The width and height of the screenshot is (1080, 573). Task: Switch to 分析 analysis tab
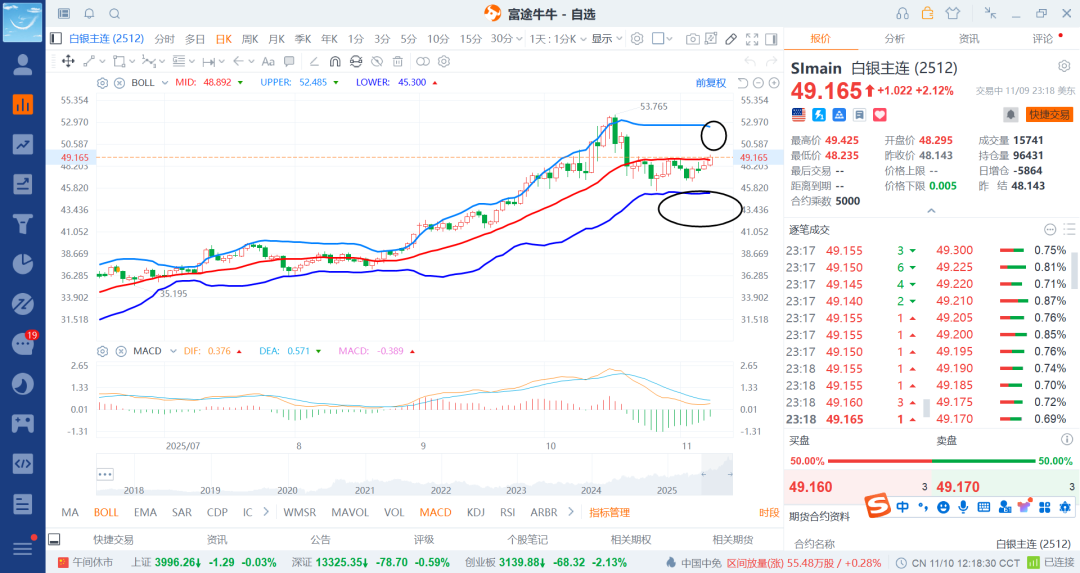click(x=895, y=39)
